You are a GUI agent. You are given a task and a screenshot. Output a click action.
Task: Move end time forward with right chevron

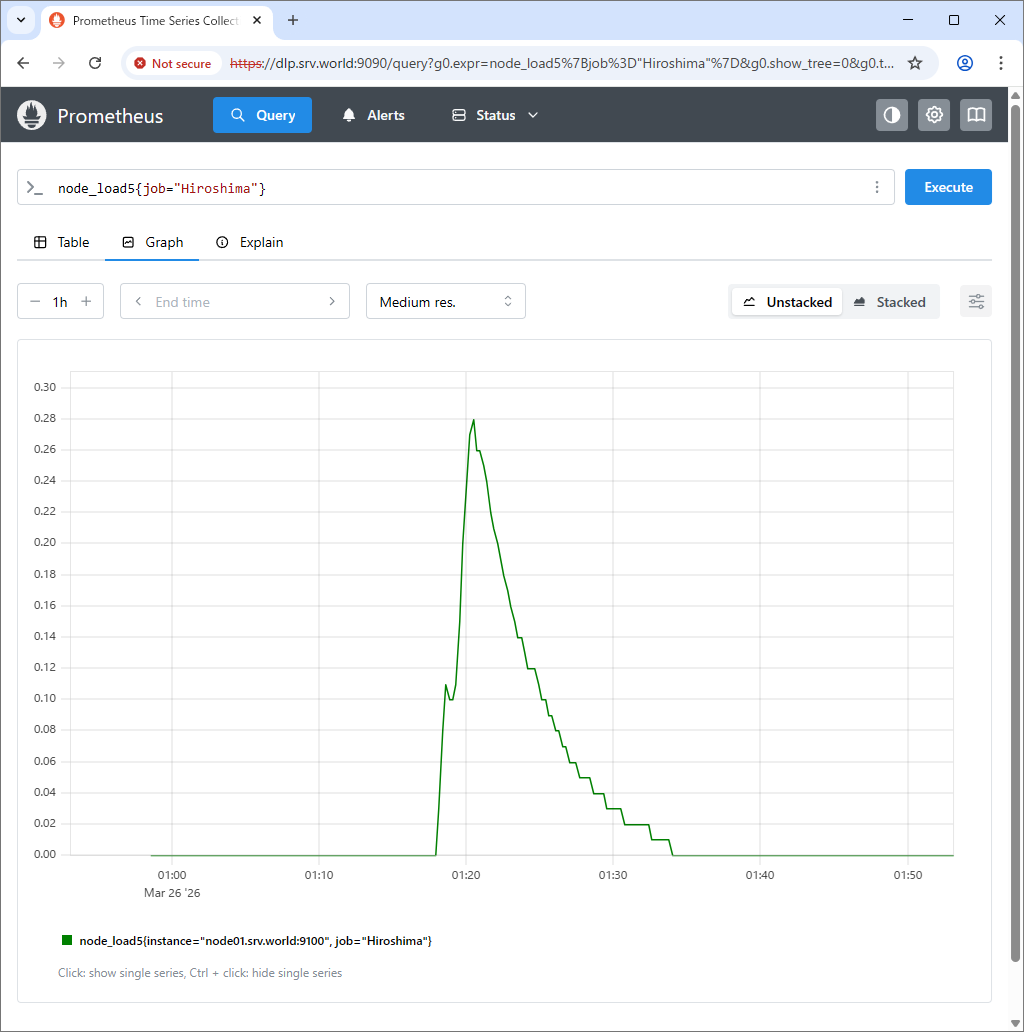tap(332, 301)
